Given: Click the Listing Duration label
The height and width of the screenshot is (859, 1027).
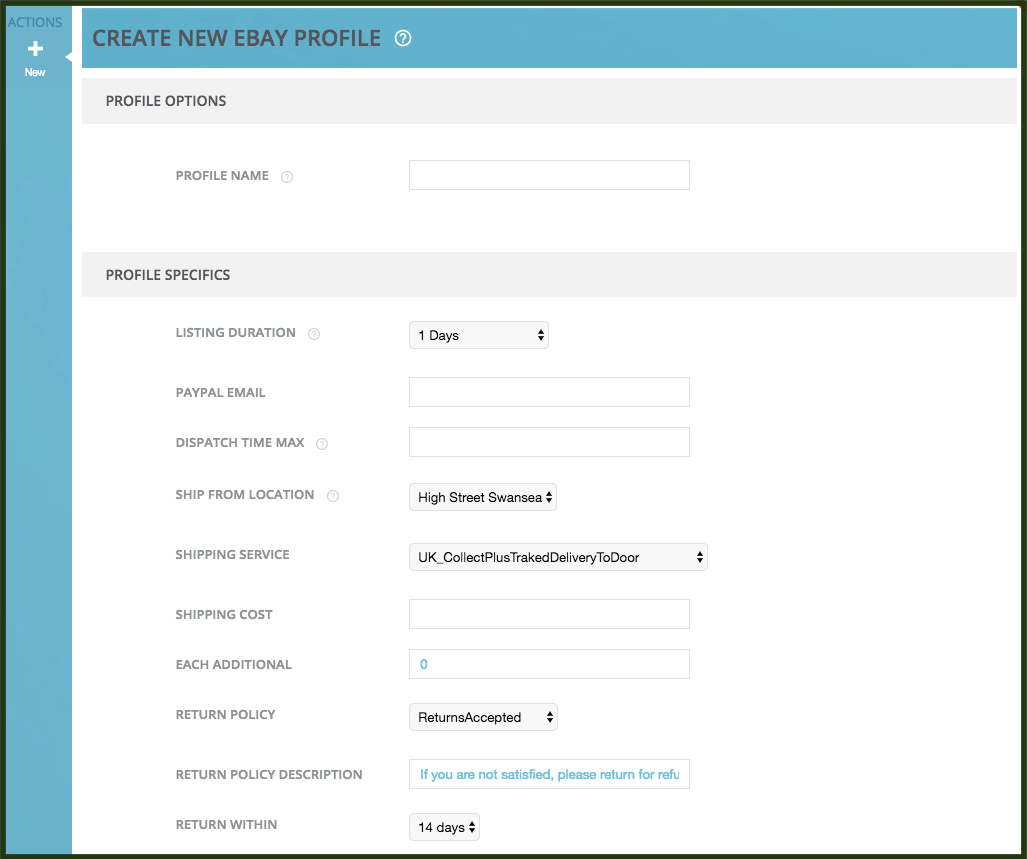Looking at the screenshot, I should point(236,333).
